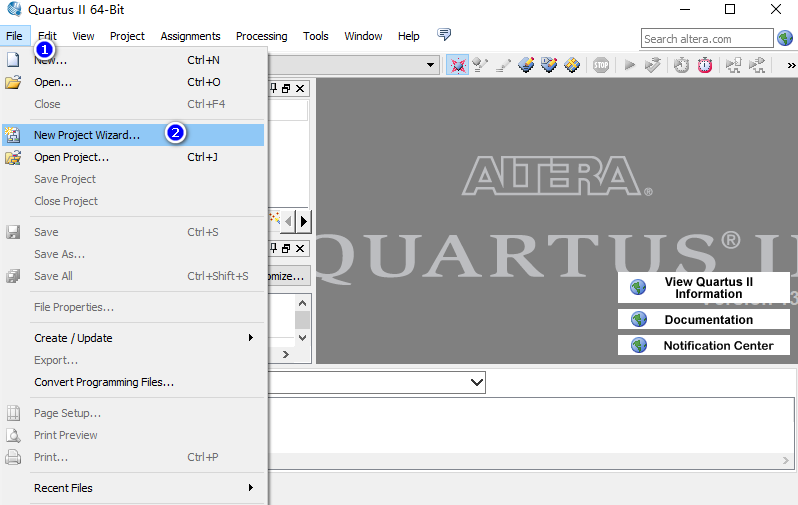Close the upper docked panel
The image size is (798, 505).
pos(300,89)
